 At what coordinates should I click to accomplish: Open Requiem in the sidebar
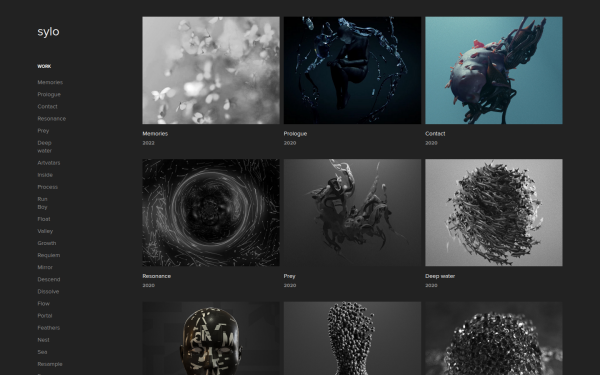point(49,255)
